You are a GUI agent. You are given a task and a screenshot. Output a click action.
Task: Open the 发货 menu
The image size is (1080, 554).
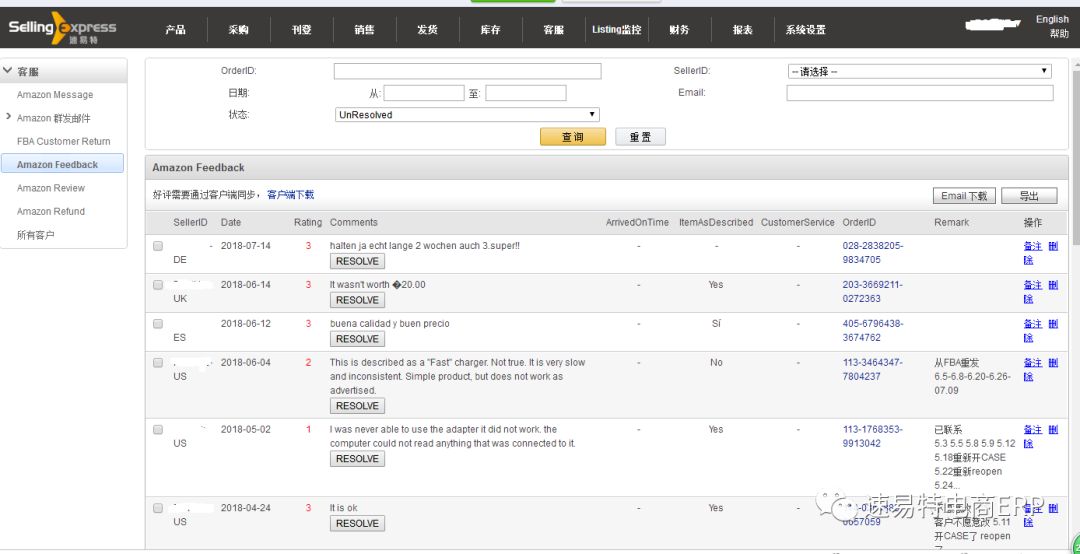pos(427,30)
